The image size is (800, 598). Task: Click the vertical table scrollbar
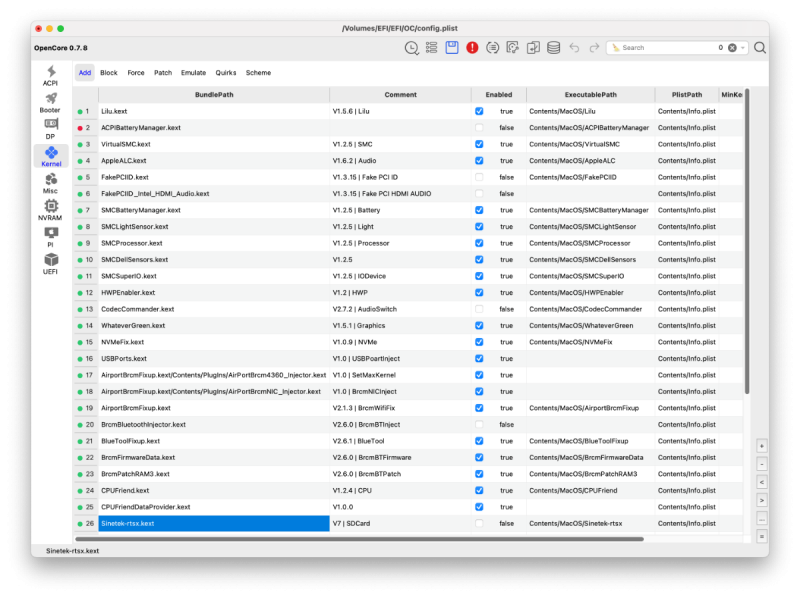coord(747,241)
